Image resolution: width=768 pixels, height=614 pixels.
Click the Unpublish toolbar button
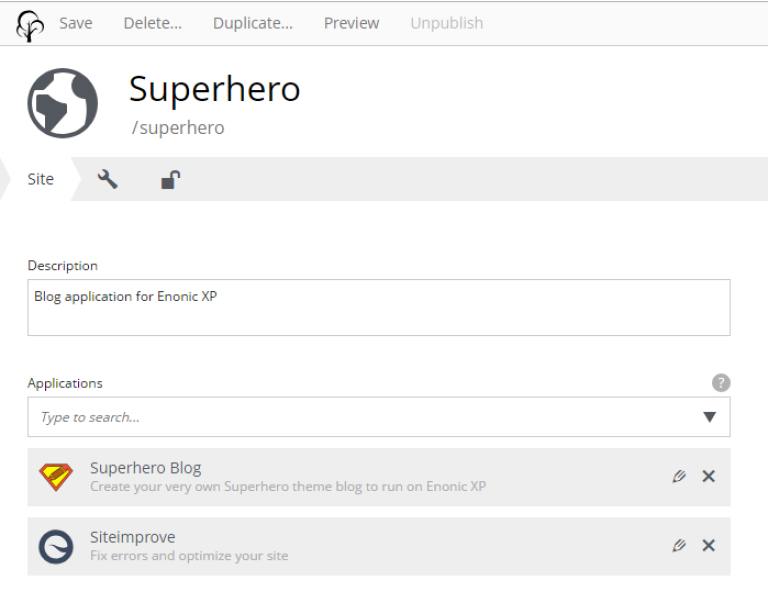coord(446,23)
